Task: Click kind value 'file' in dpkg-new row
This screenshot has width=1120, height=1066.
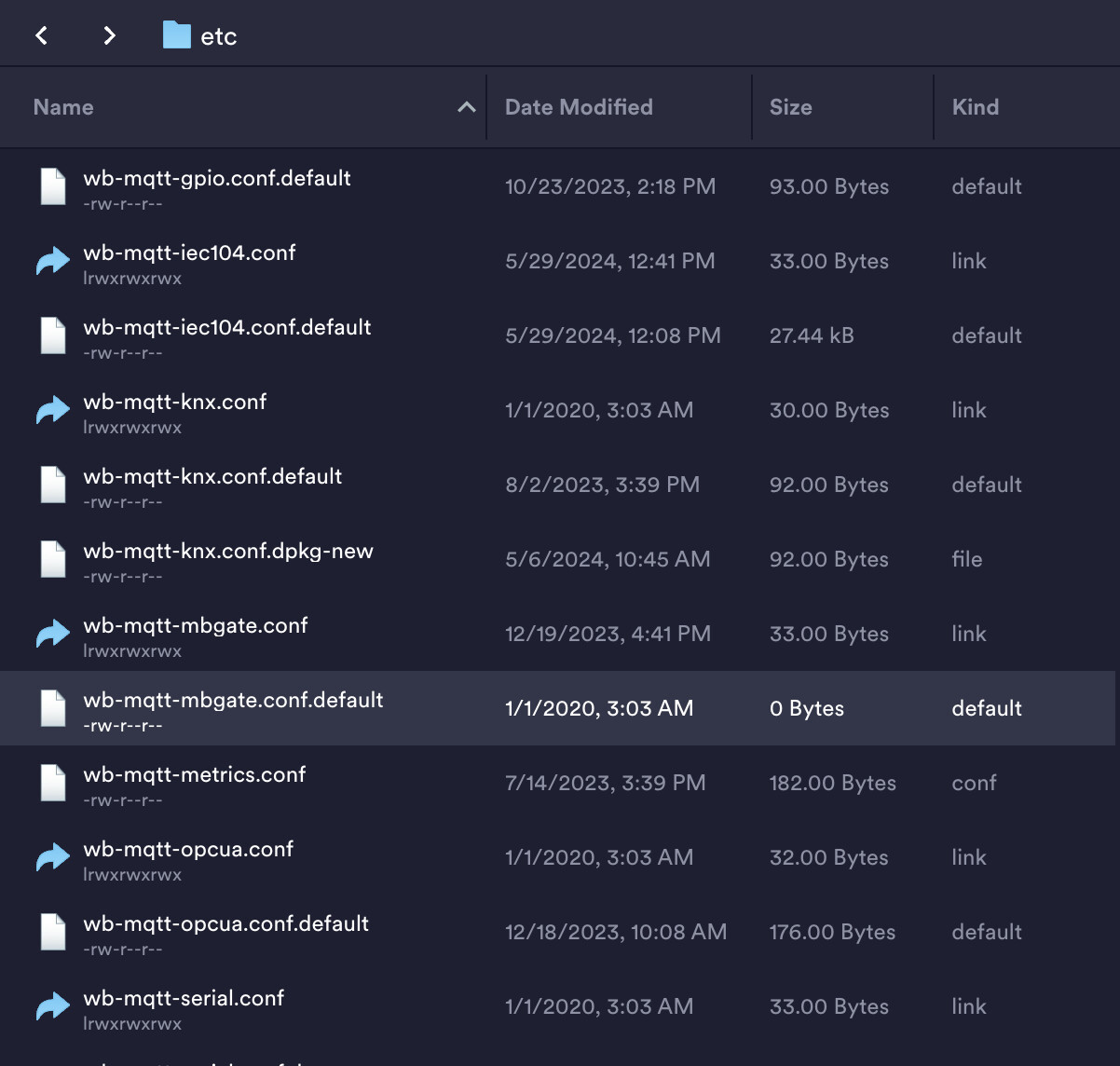Action: (967, 559)
